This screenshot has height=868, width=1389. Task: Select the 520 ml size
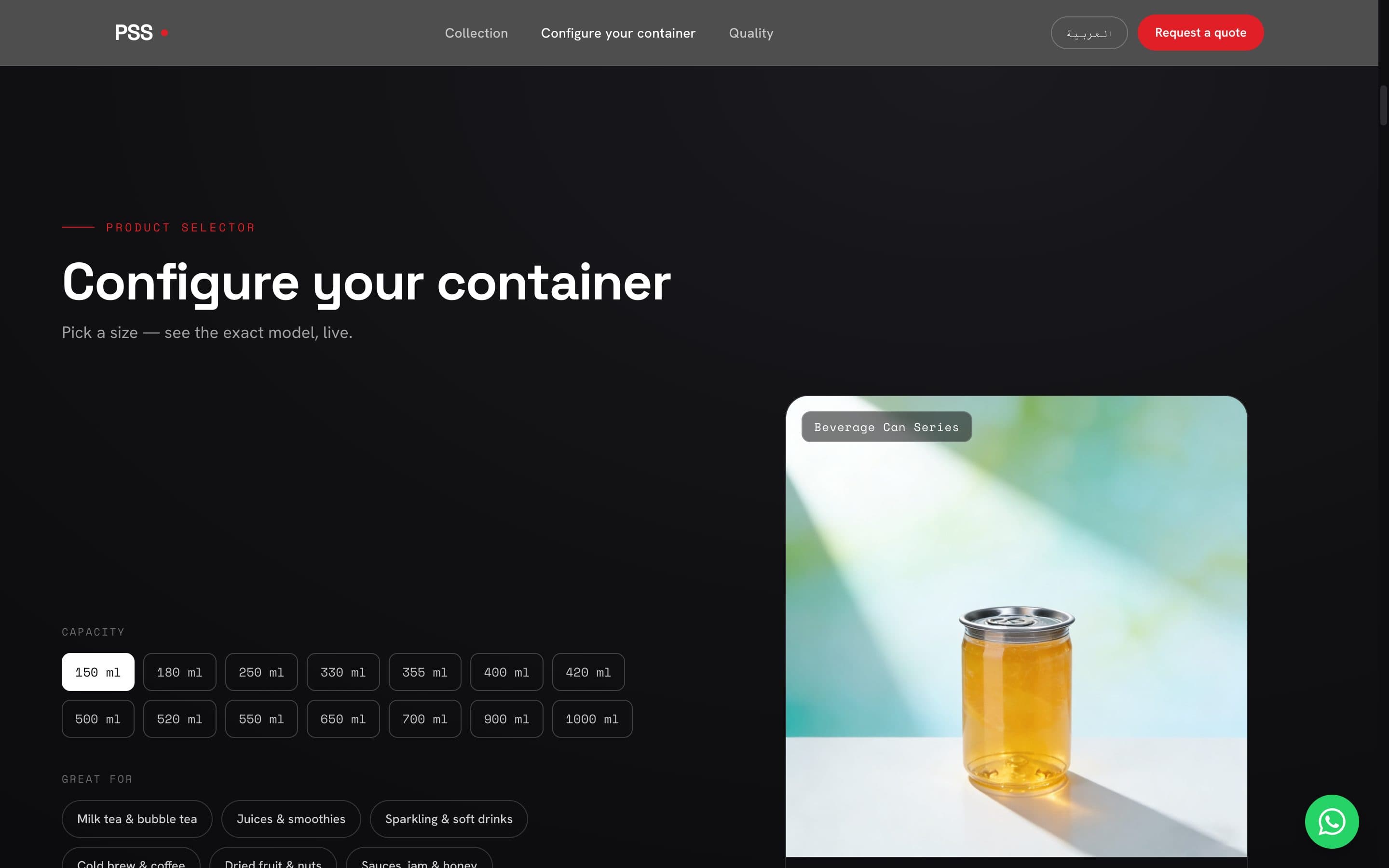coord(179,719)
